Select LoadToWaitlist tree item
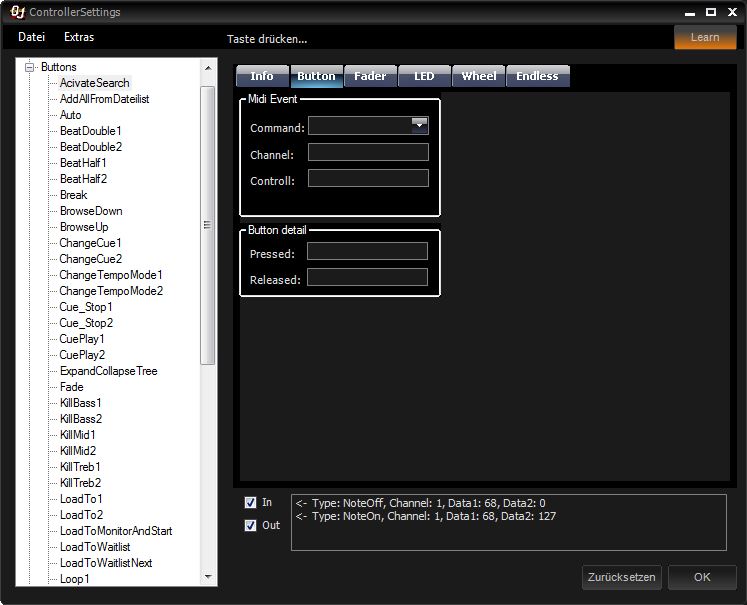 95,546
